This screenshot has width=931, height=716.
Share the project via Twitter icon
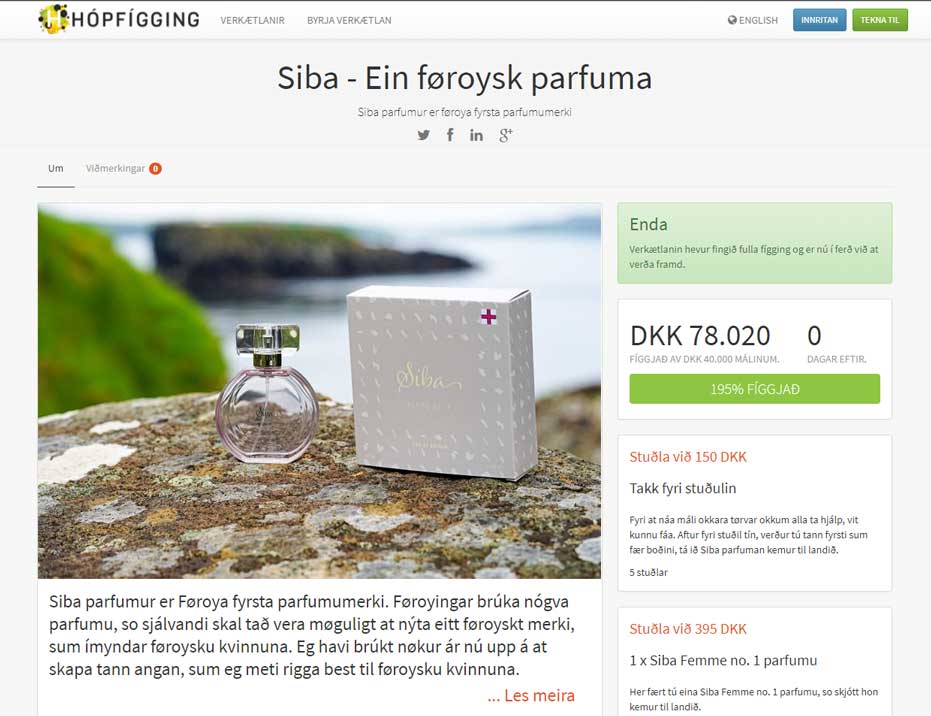point(423,135)
